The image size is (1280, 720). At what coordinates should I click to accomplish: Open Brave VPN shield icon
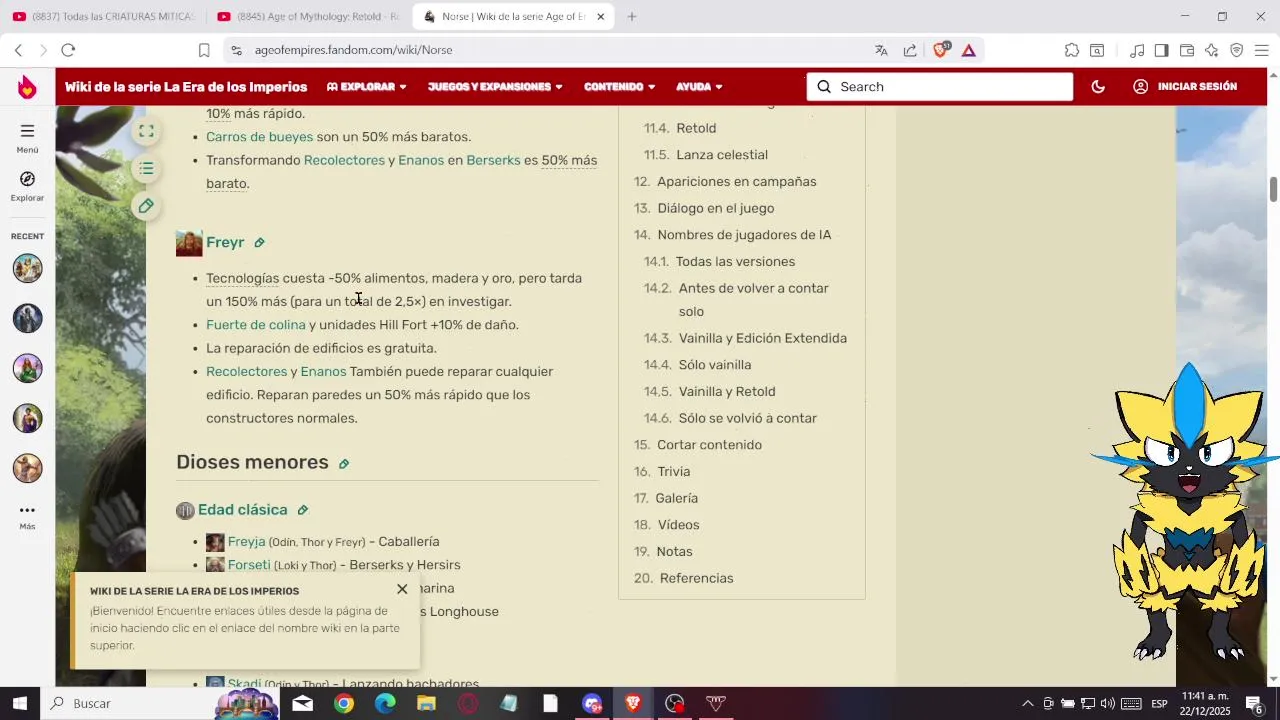(x=1236, y=50)
